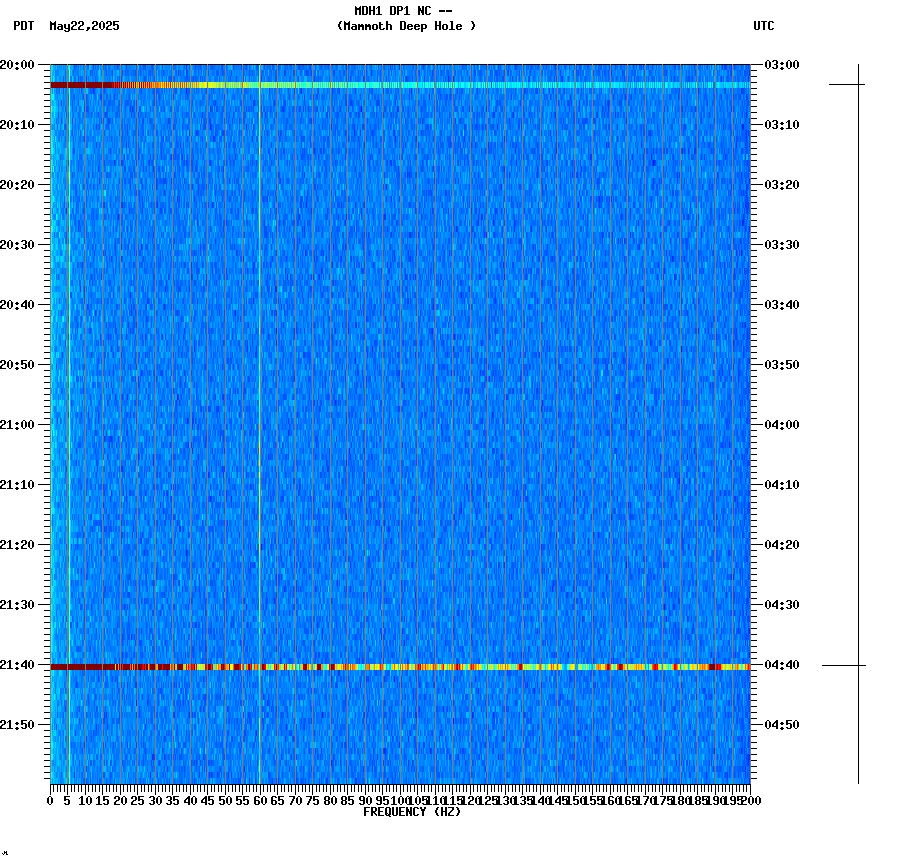This screenshot has width=902, height=864.
Task: Click the 100 Hz frequency tick label
Action: pos(400,800)
